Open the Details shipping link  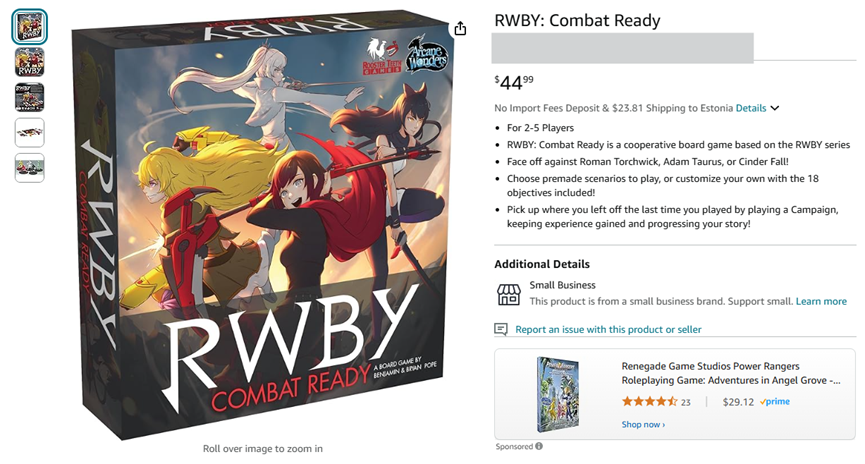(x=751, y=108)
